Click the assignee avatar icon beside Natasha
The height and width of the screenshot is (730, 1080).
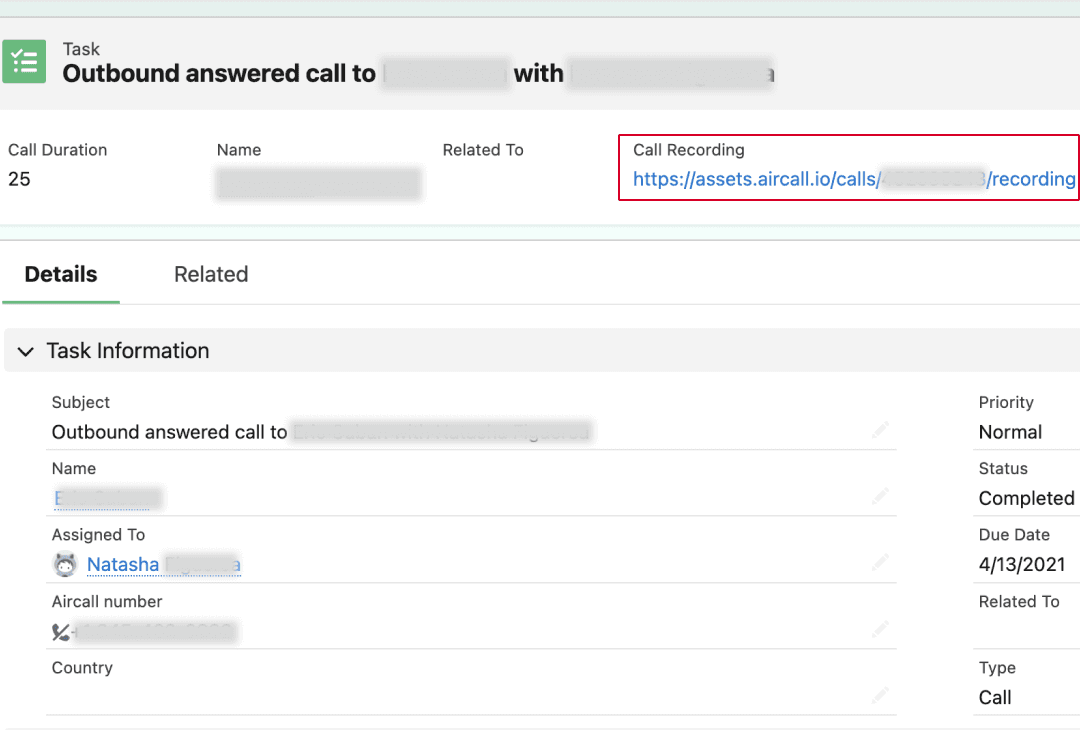(65, 565)
